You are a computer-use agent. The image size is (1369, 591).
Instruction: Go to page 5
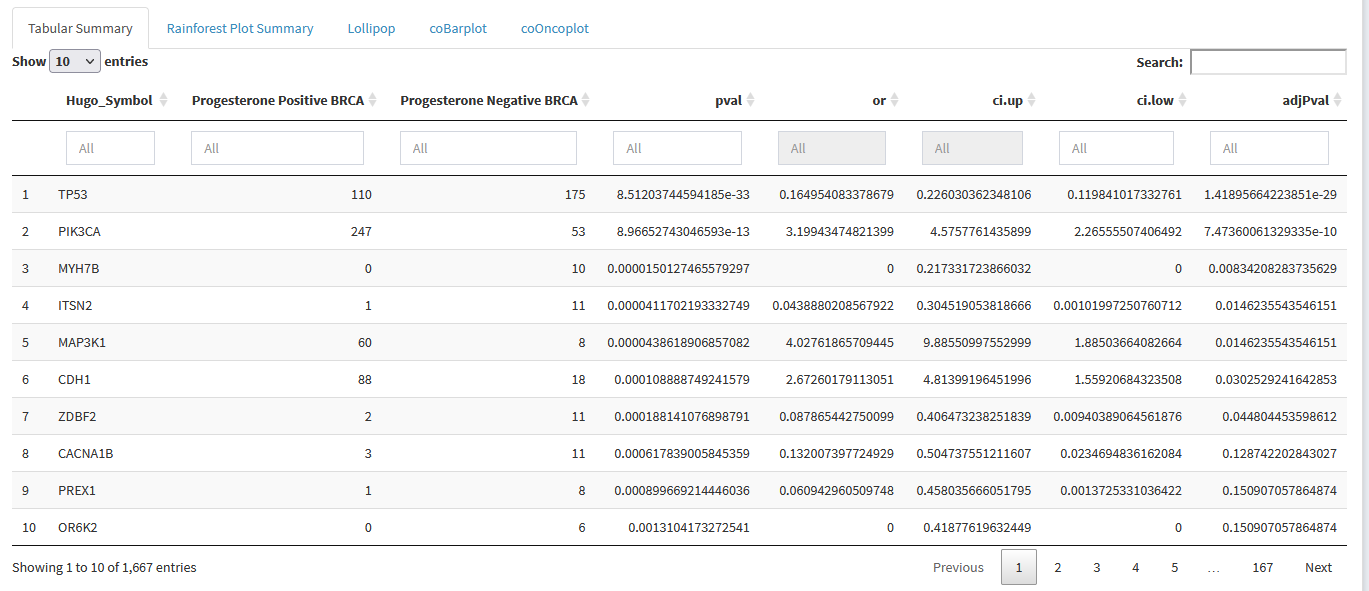1174,567
